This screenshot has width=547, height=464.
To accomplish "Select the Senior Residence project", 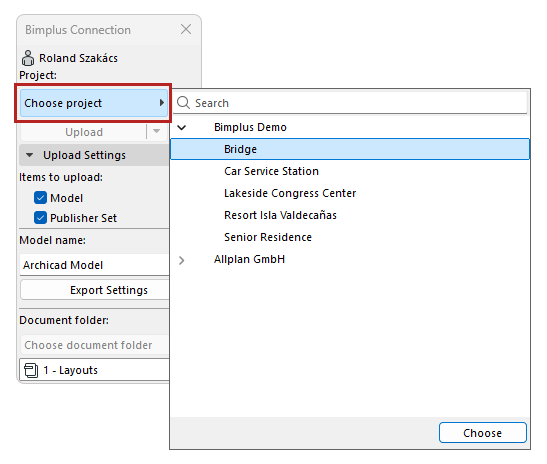I will (x=268, y=237).
